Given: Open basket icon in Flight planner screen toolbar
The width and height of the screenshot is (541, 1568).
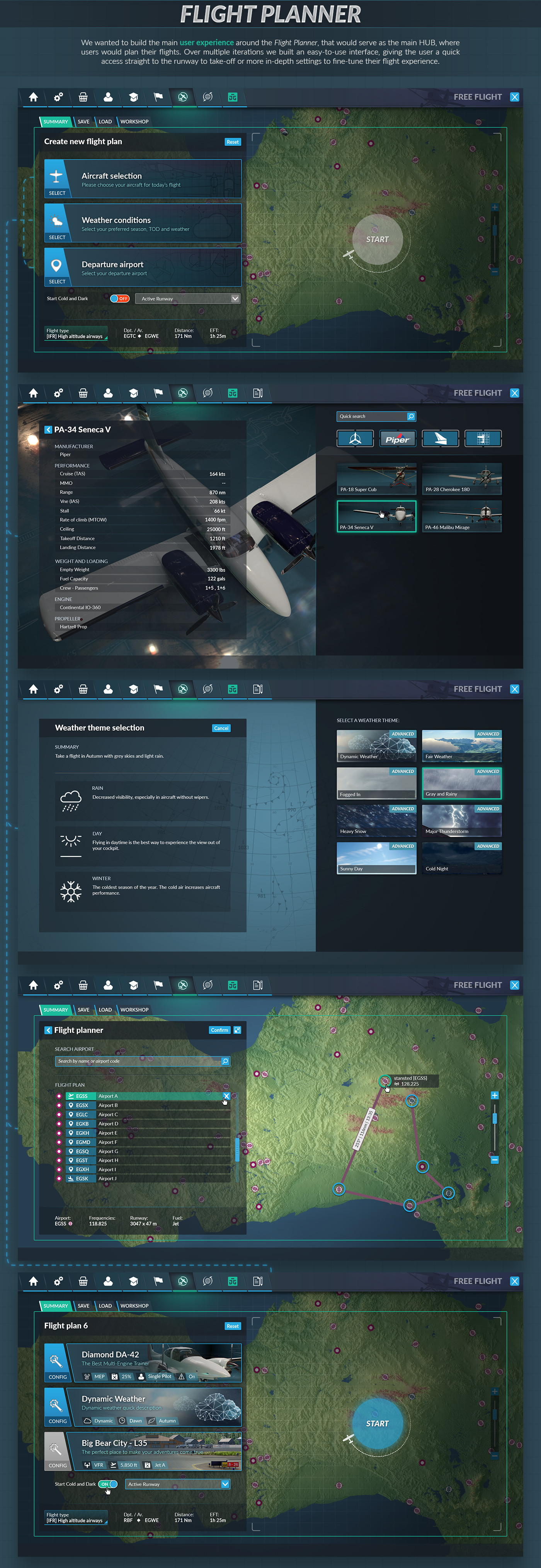Looking at the screenshot, I should coord(83,985).
